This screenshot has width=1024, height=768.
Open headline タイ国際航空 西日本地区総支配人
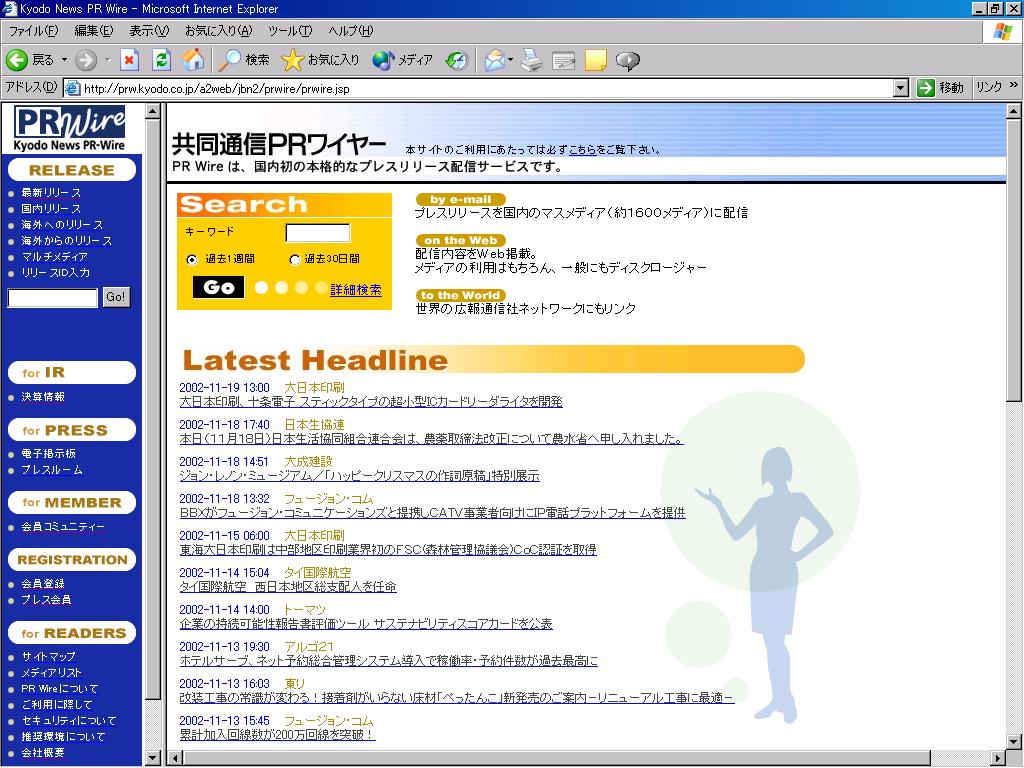pos(288,587)
